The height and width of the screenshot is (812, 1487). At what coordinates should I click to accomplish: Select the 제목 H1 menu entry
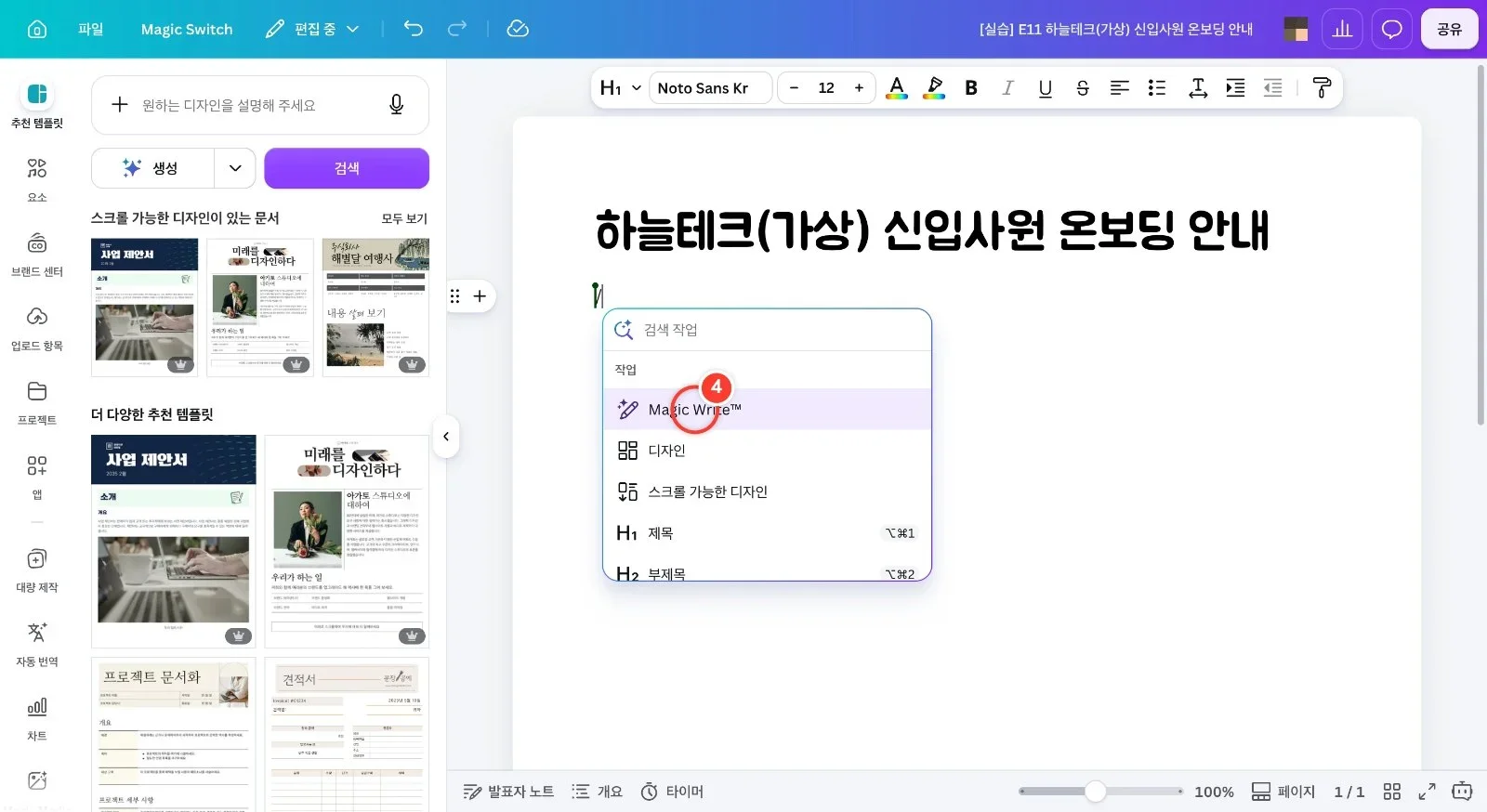tap(767, 533)
